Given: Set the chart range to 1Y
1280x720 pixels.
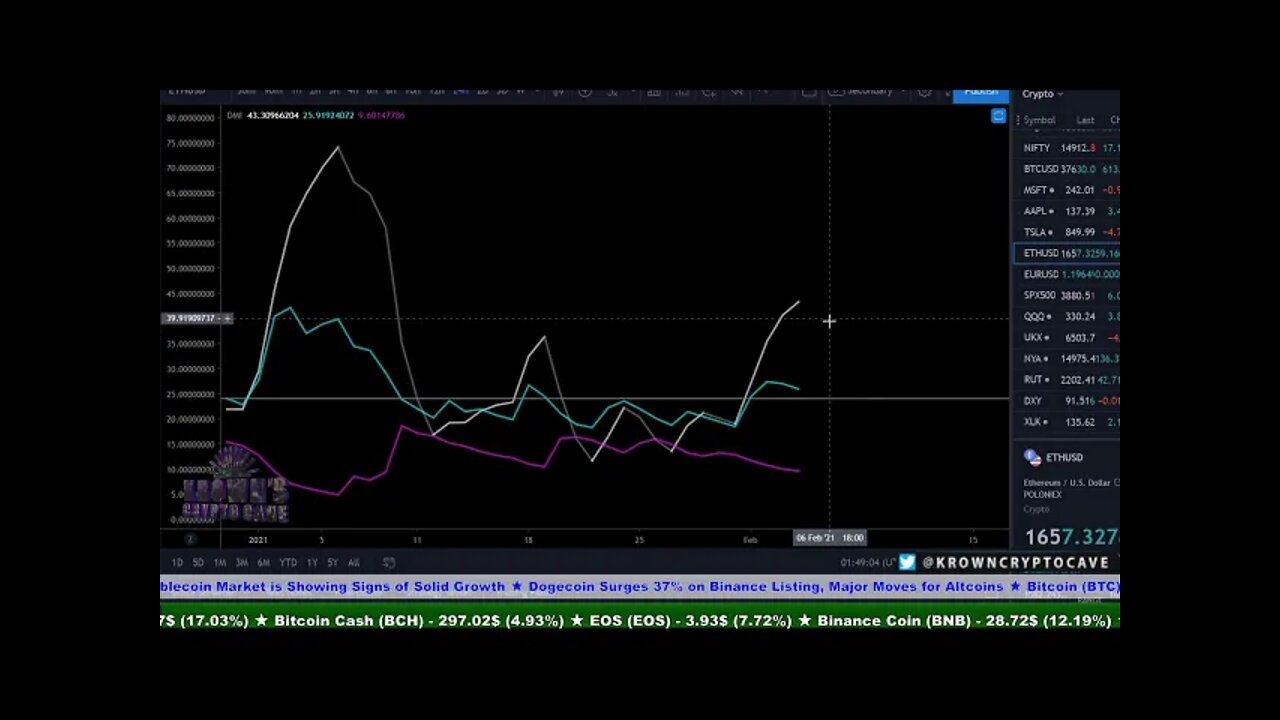Looking at the screenshot, I should pyautogui.click(x=312, y=563).
